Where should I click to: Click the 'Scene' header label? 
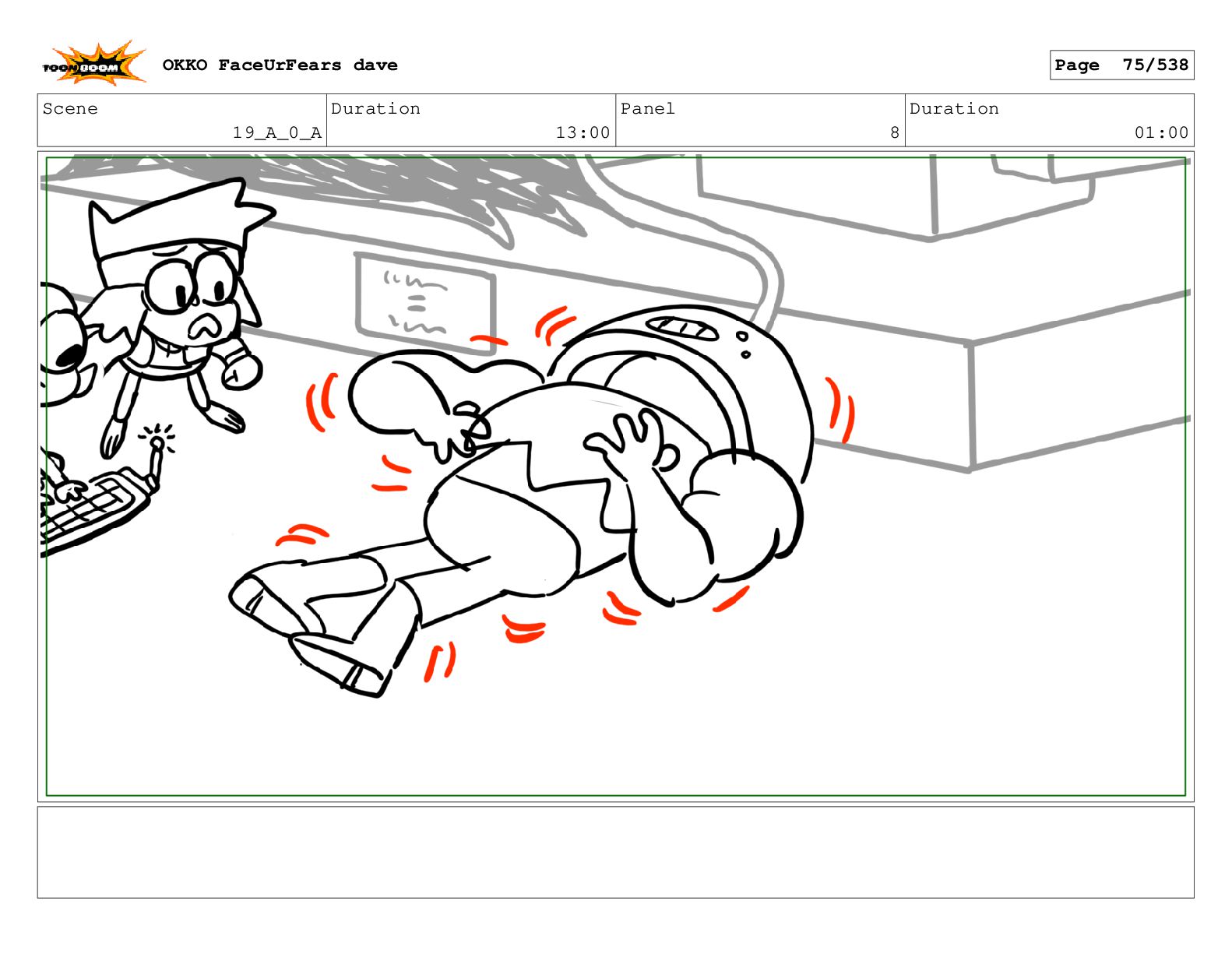tap(70, 109)
